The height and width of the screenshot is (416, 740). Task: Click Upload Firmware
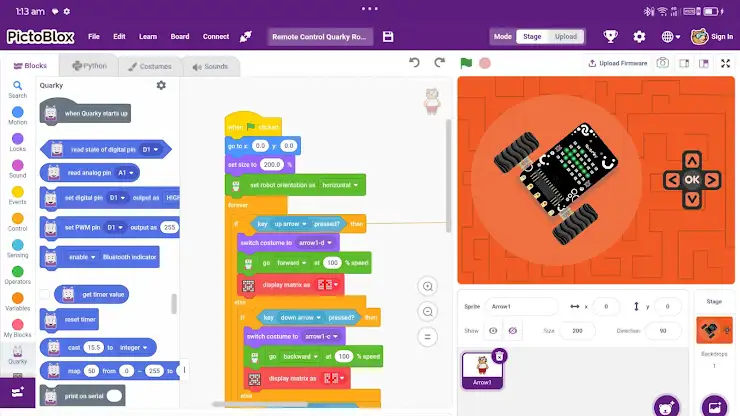tap(618, 63)
